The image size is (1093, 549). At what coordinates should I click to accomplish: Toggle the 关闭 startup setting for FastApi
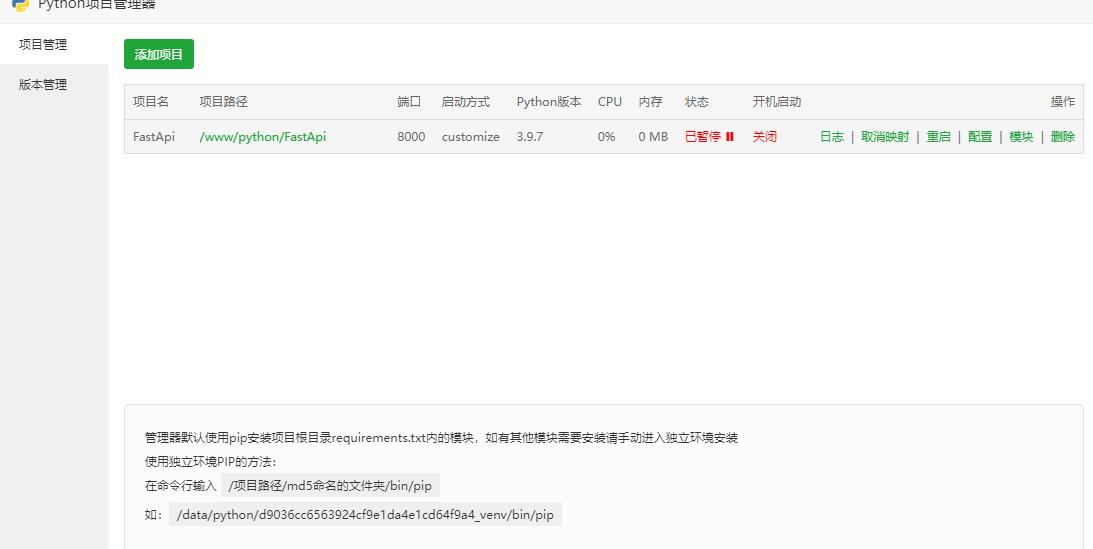click(764, 137)
